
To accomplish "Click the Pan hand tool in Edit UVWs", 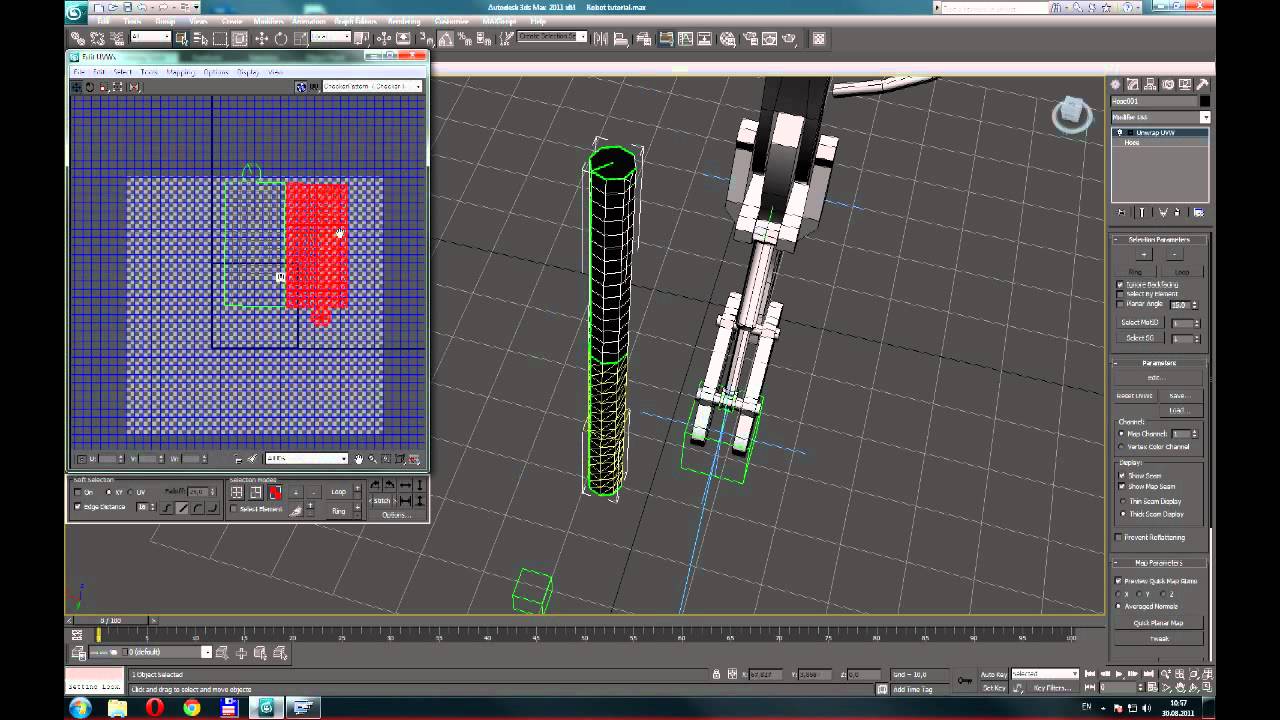I will pyautogui.click(x=359, y=459).
